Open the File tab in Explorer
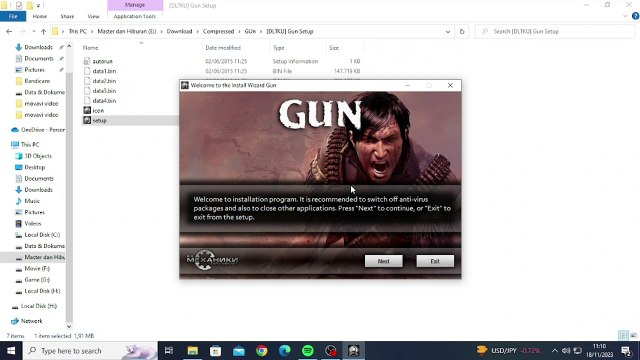The image size is (640, 360). tap(13, 16)
